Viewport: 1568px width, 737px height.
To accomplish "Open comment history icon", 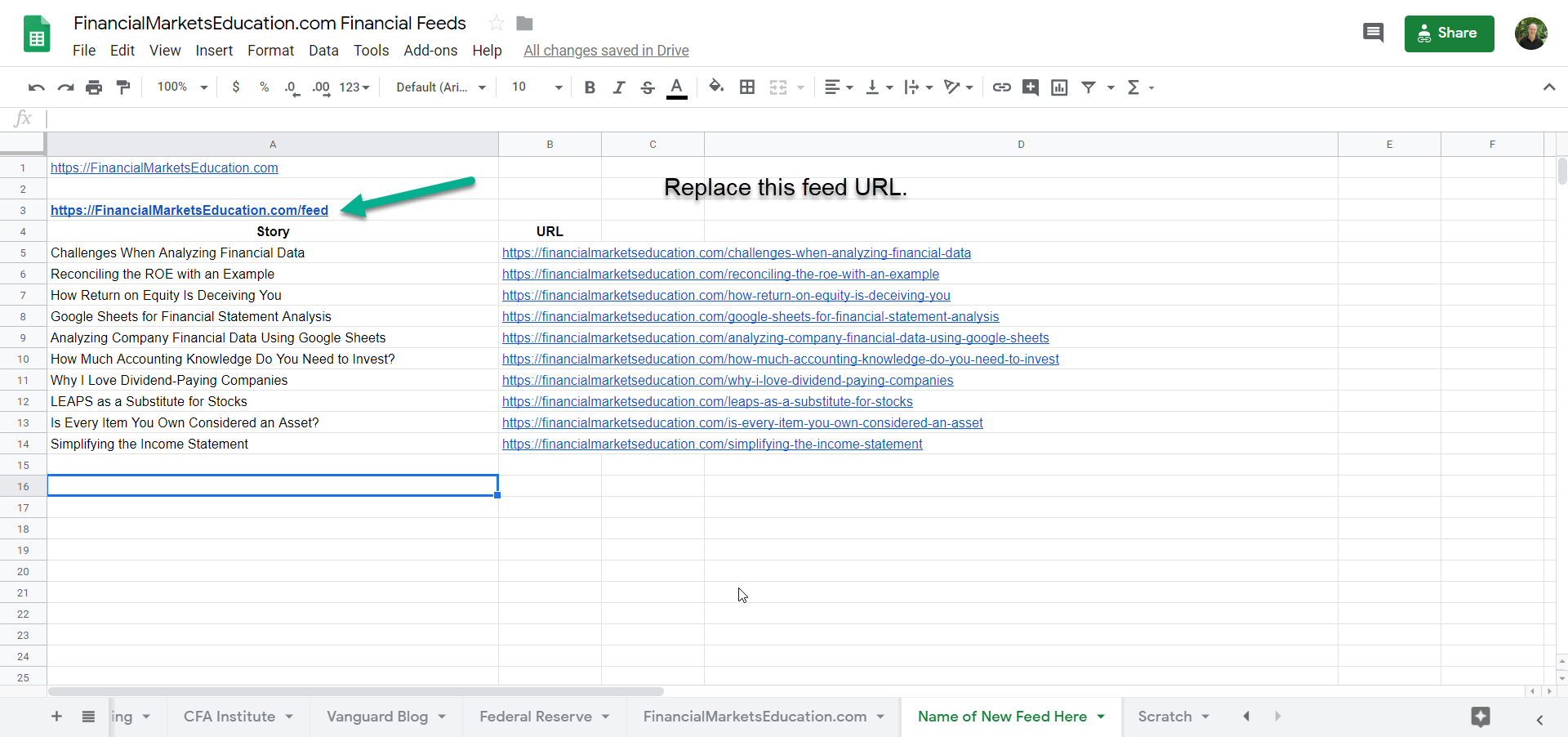I will click(x=1374, y=33).
